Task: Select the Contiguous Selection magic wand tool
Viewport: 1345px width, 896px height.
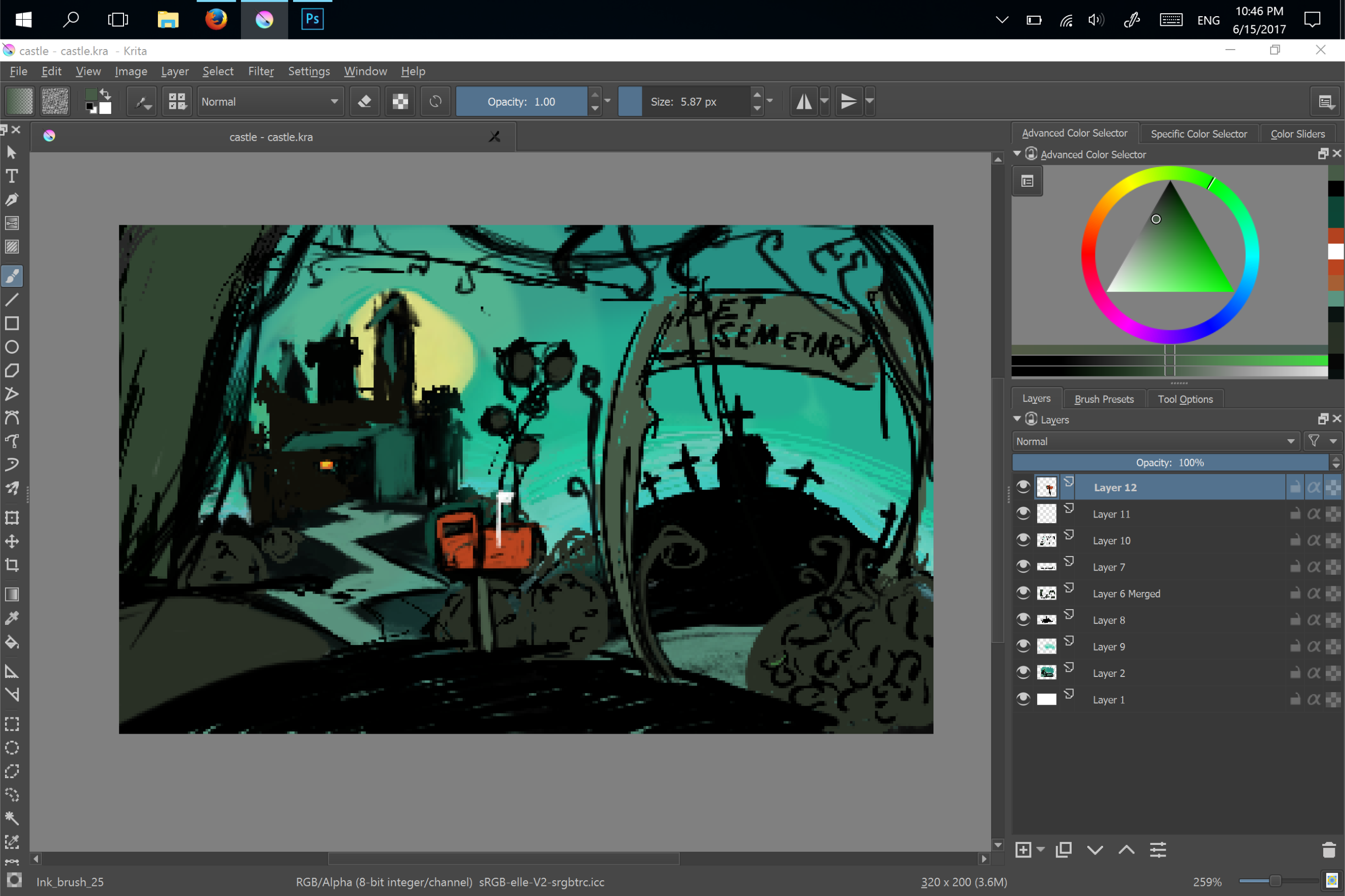Action: click(x=12, y=818)
